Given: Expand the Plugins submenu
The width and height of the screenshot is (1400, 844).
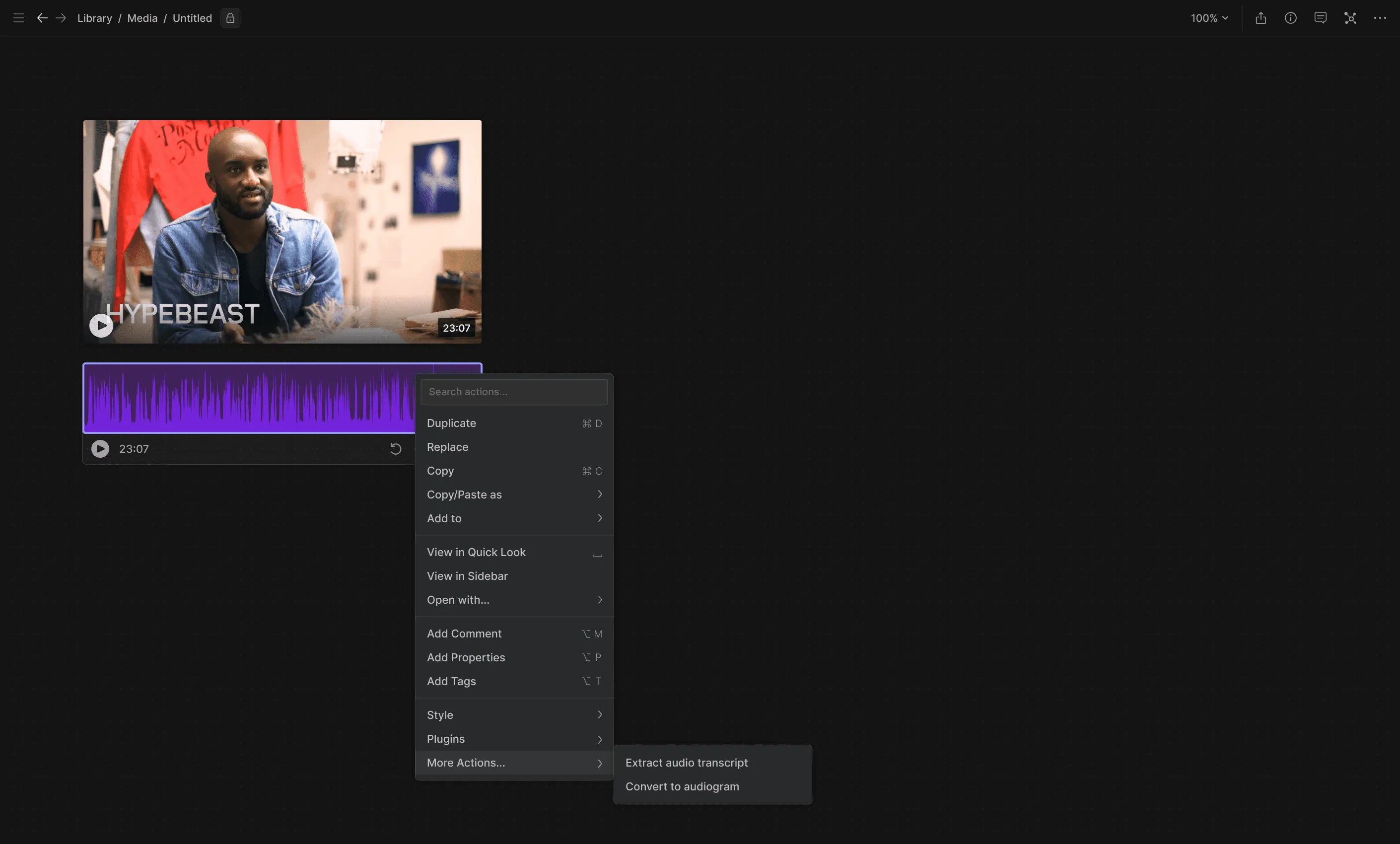Looking at the screenshot, I should [514, 739].
